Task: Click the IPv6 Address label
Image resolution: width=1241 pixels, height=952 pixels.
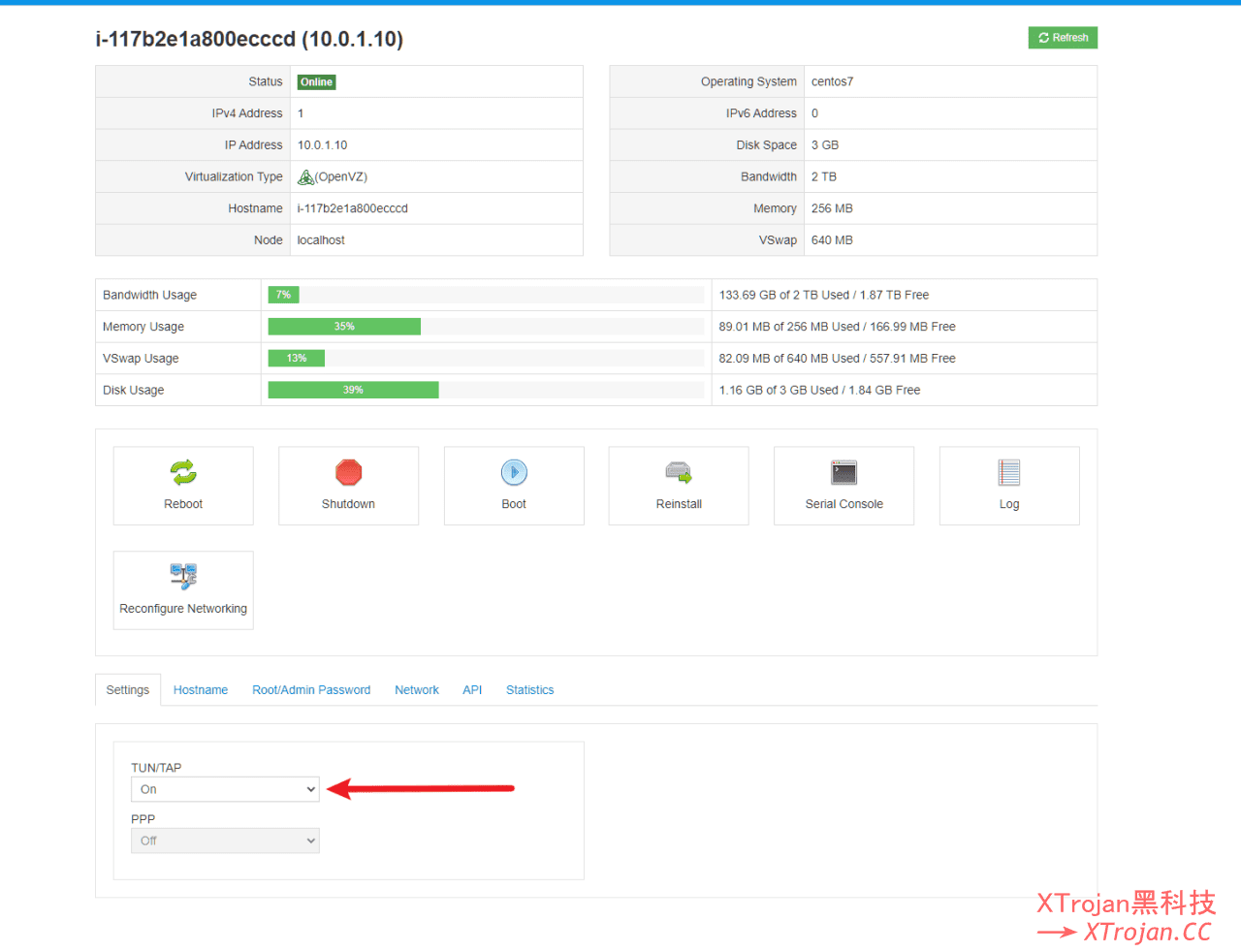Action: 761,113
